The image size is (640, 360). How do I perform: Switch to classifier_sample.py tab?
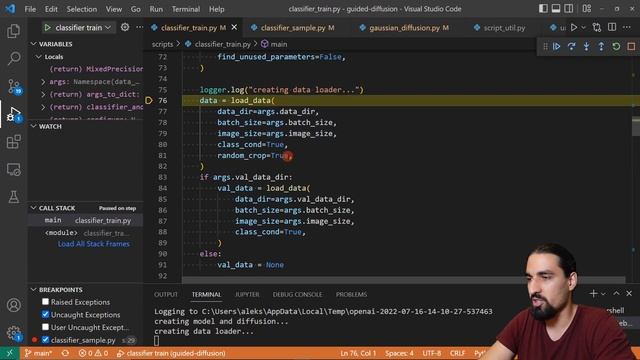(x=292, y=28)
